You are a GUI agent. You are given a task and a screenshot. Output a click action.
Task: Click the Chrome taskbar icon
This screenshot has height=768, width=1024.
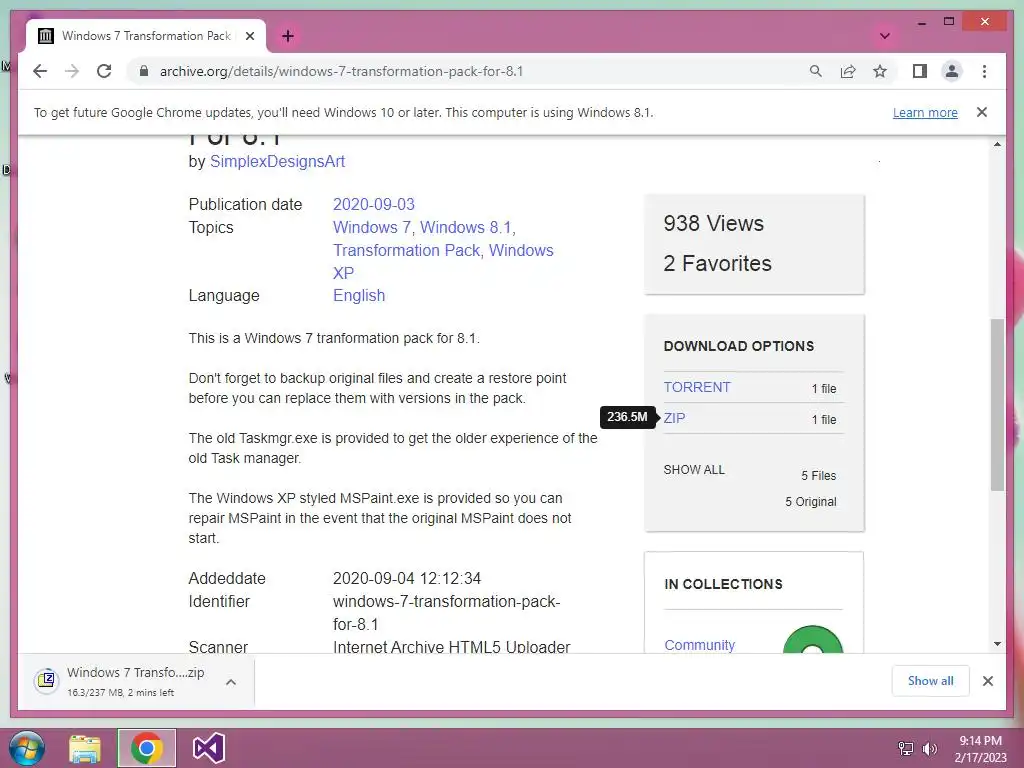click(x=146, y=748)
